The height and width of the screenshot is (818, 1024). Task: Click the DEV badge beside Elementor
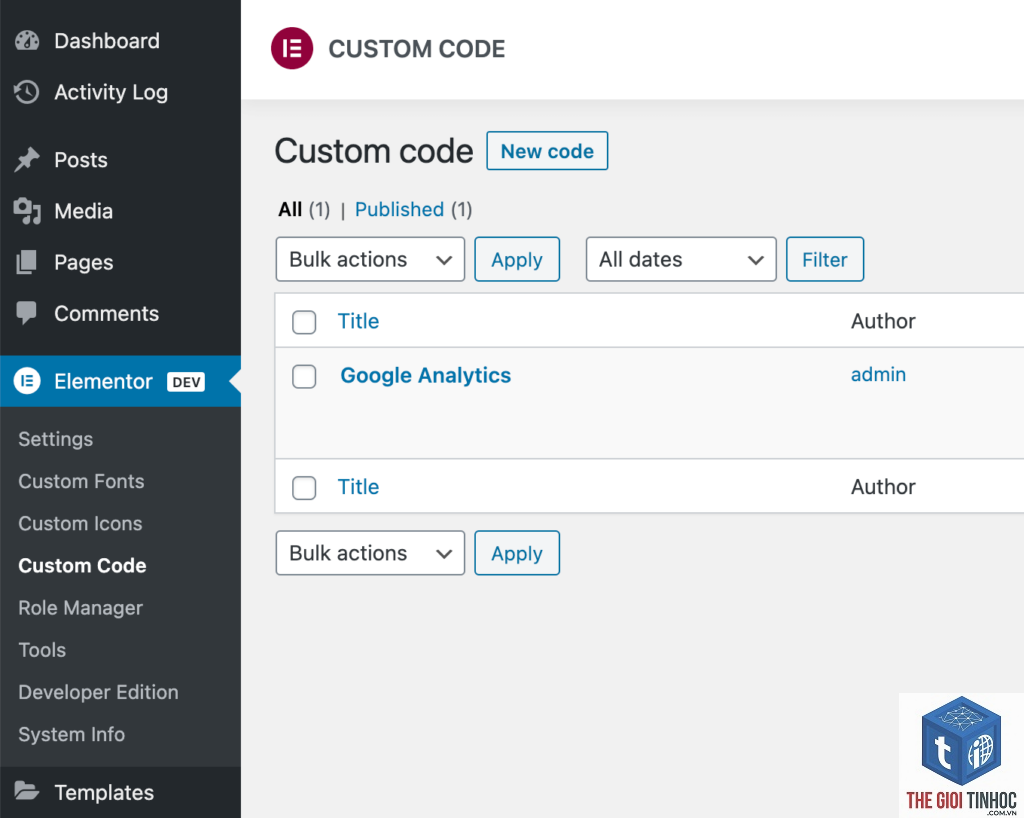(x=186, y=382)
